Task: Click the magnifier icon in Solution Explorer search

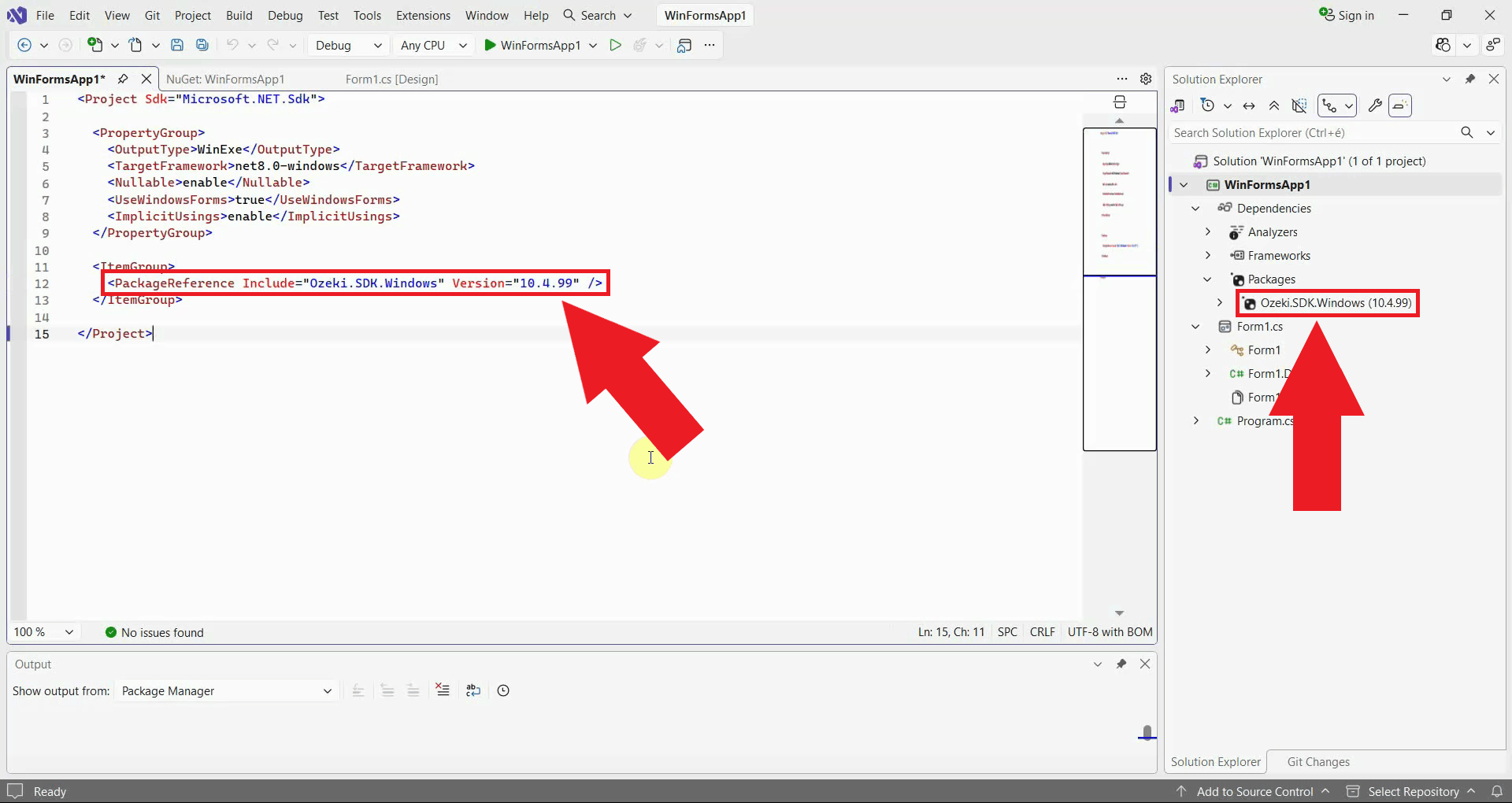Action: (x=1467, y=132)
